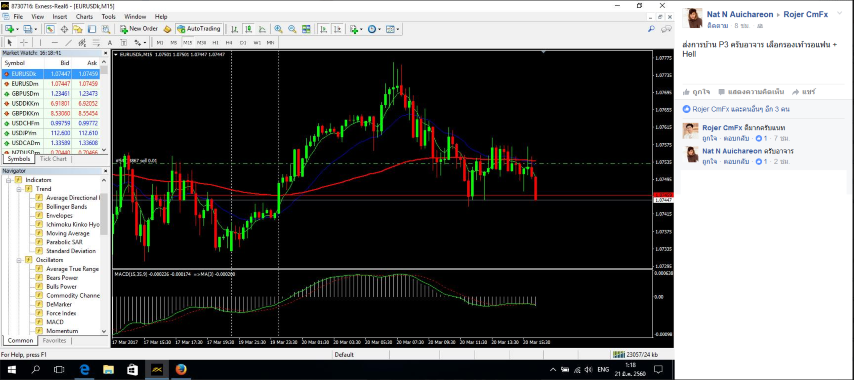Switch to the Tick Chart tab
854x380 pixels.
coord(53,159)
